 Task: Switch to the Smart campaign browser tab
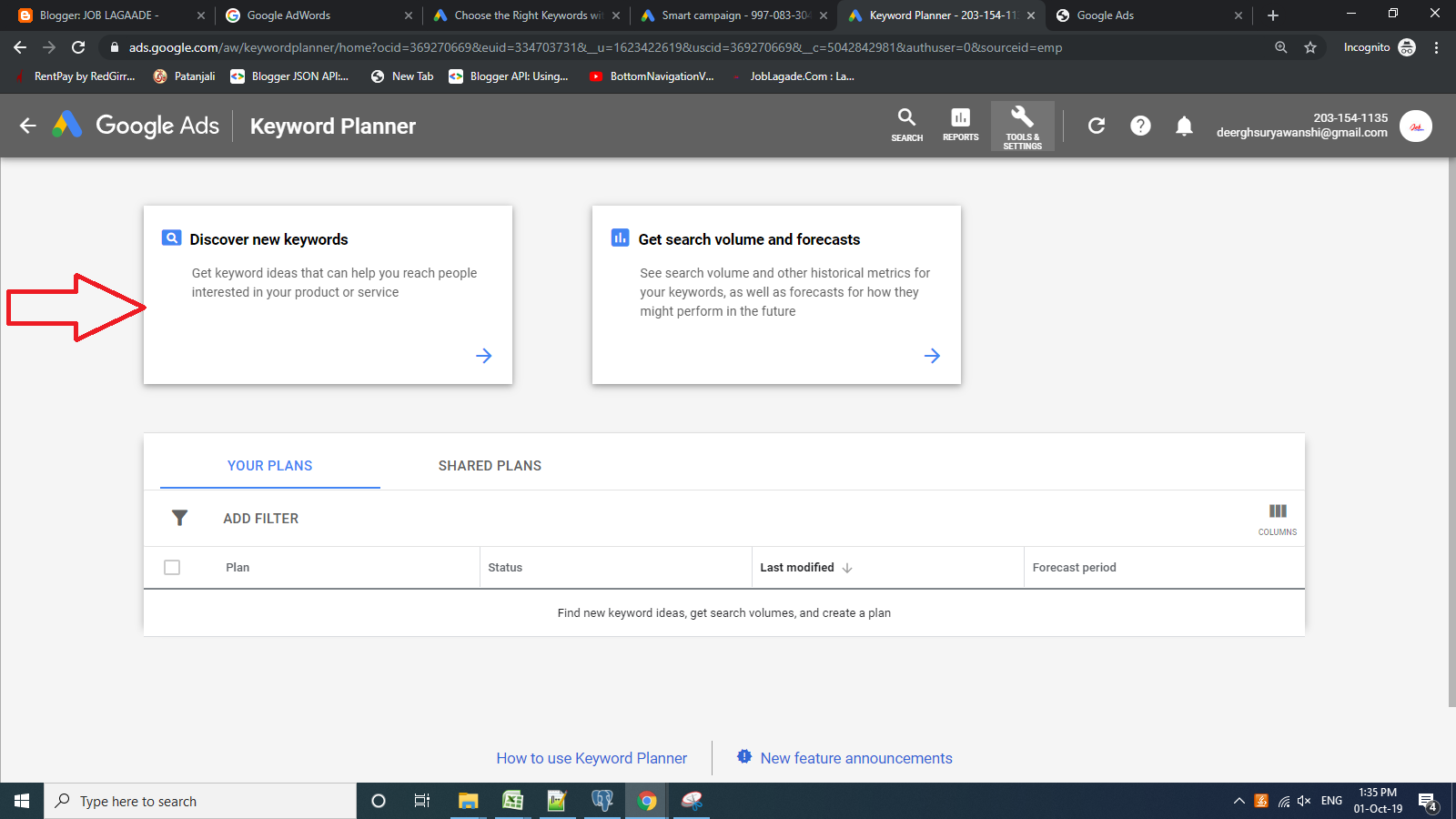pos(732,15)
